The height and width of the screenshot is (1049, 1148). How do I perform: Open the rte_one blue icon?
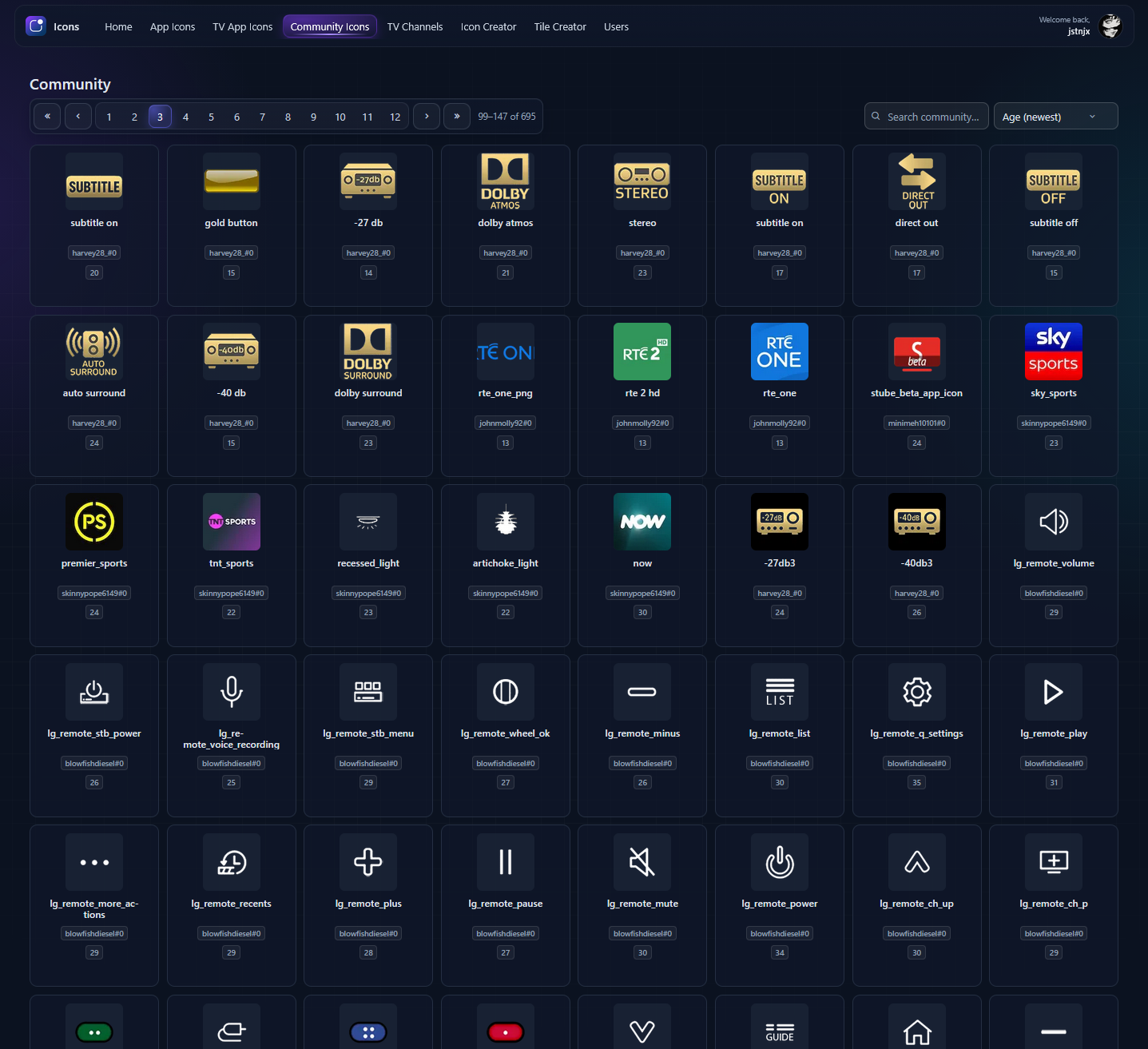pos(780,352)
